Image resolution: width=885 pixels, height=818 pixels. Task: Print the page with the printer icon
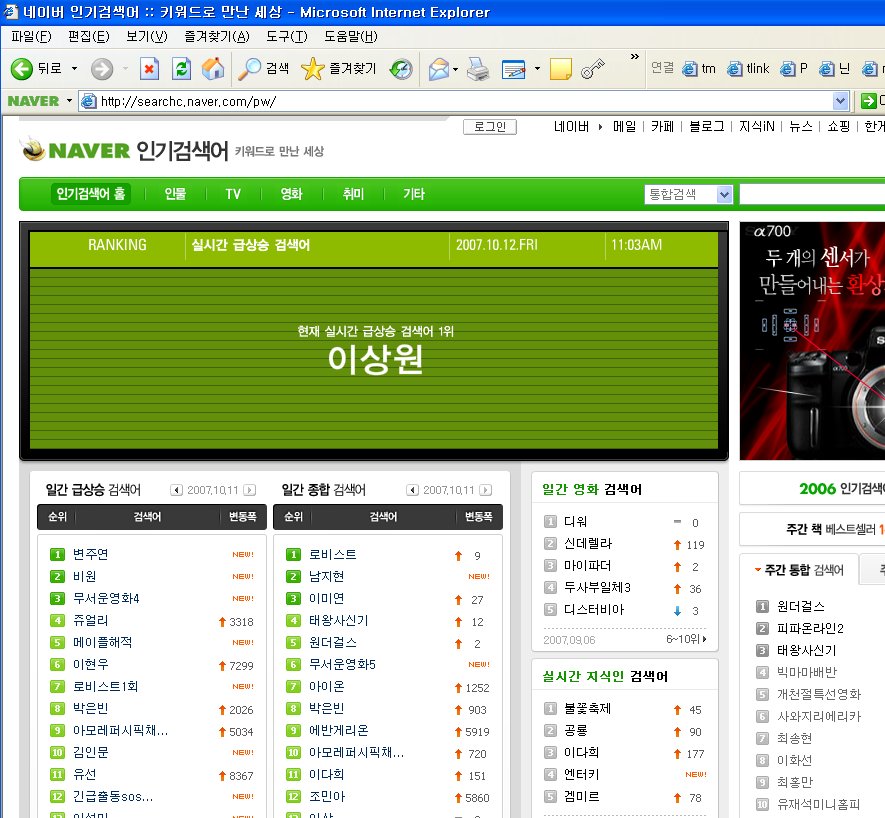478,69
